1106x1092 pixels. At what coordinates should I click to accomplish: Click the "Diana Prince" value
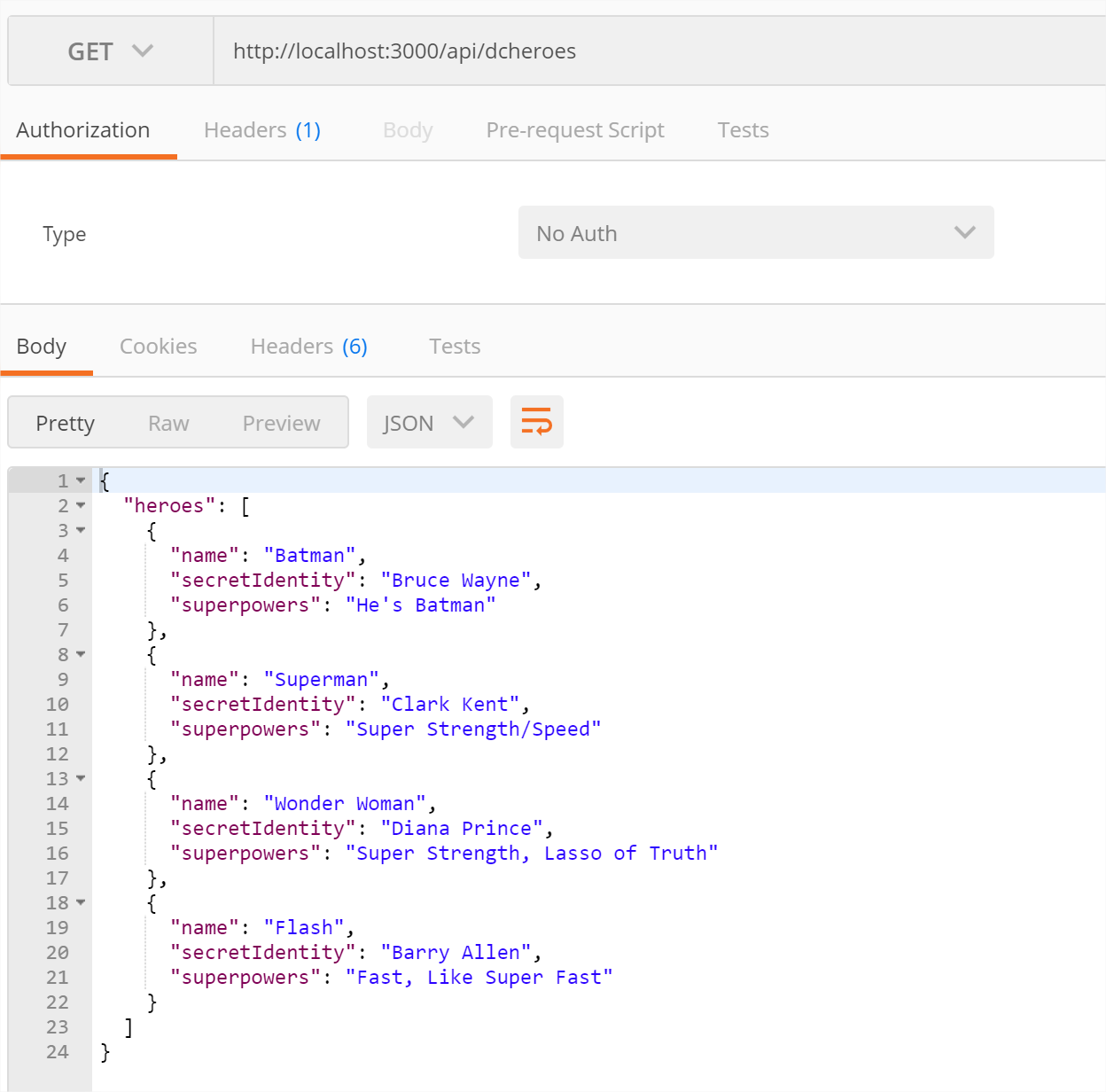coord(461,828)
